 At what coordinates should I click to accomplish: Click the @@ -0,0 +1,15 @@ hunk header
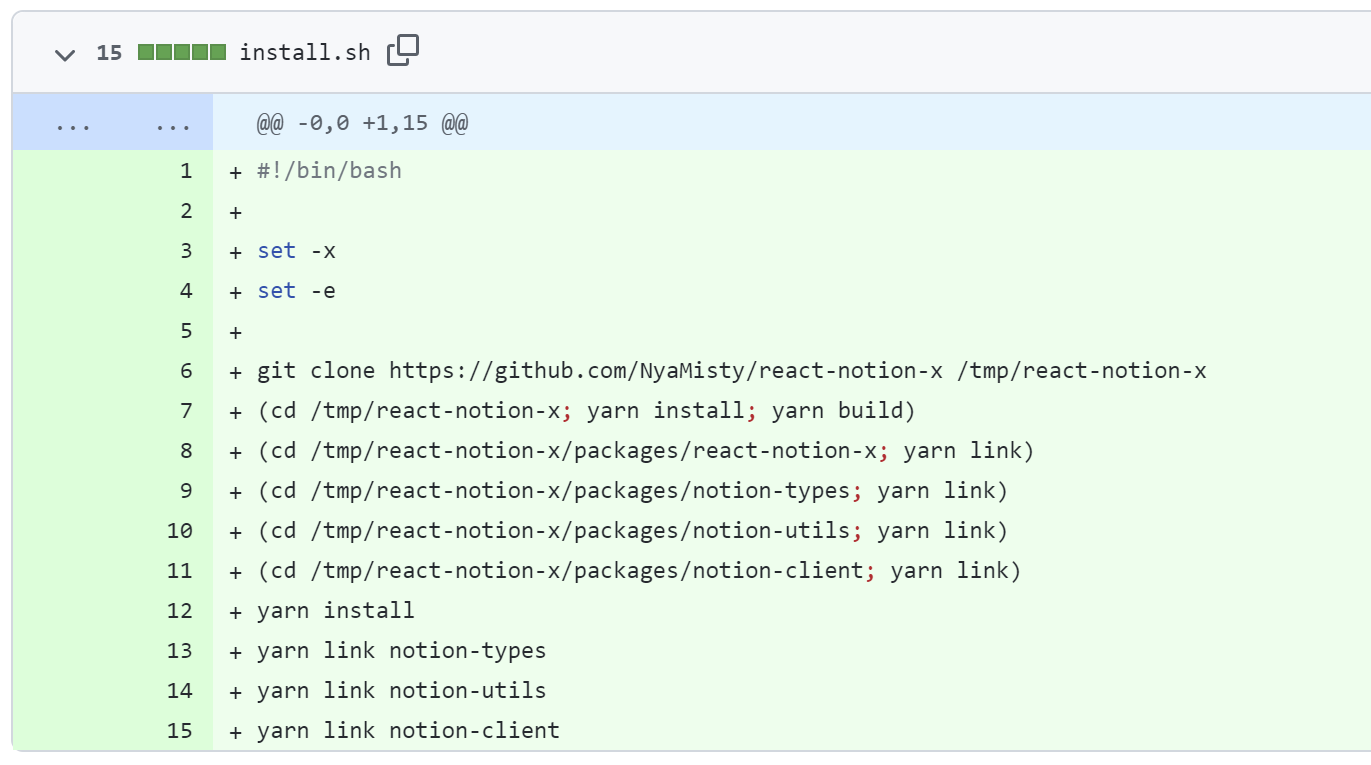[362, 123]
